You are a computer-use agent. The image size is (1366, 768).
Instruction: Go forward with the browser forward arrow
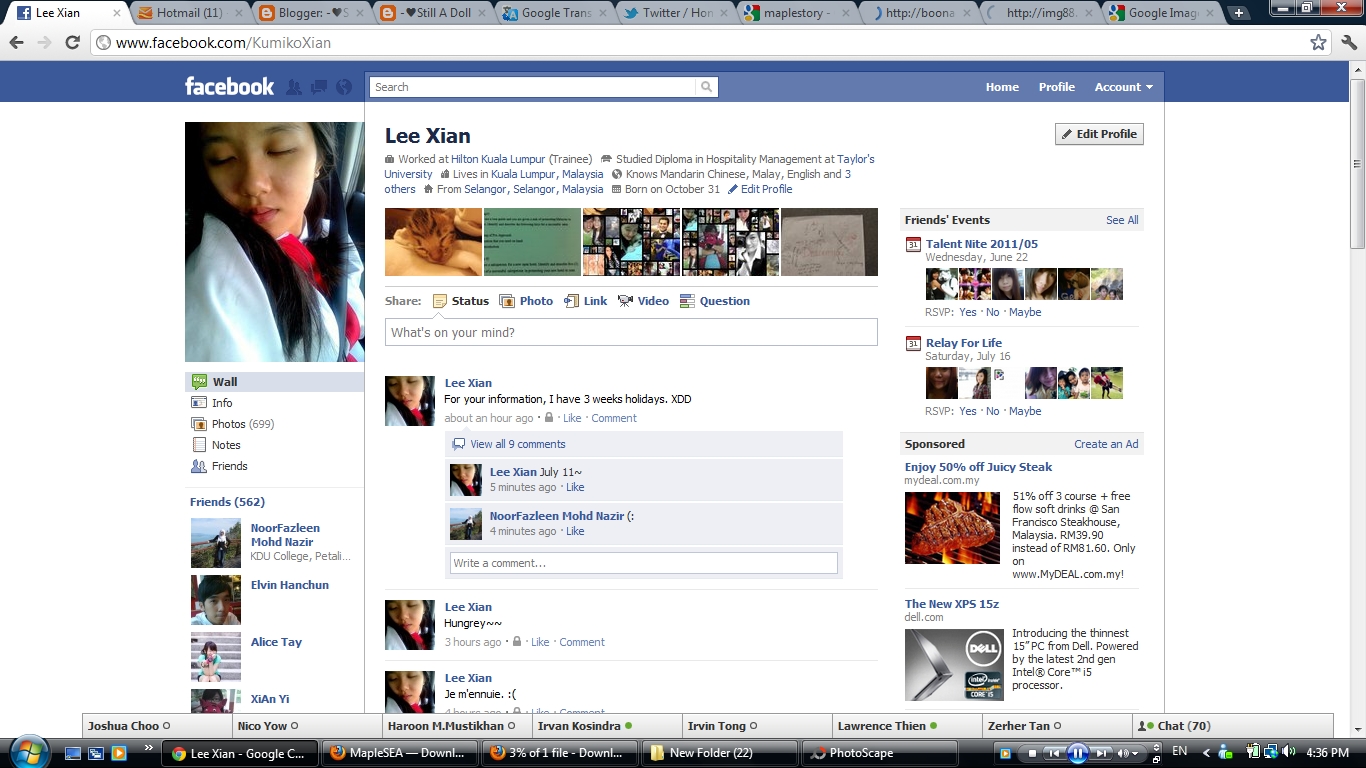tap(44, 43)
